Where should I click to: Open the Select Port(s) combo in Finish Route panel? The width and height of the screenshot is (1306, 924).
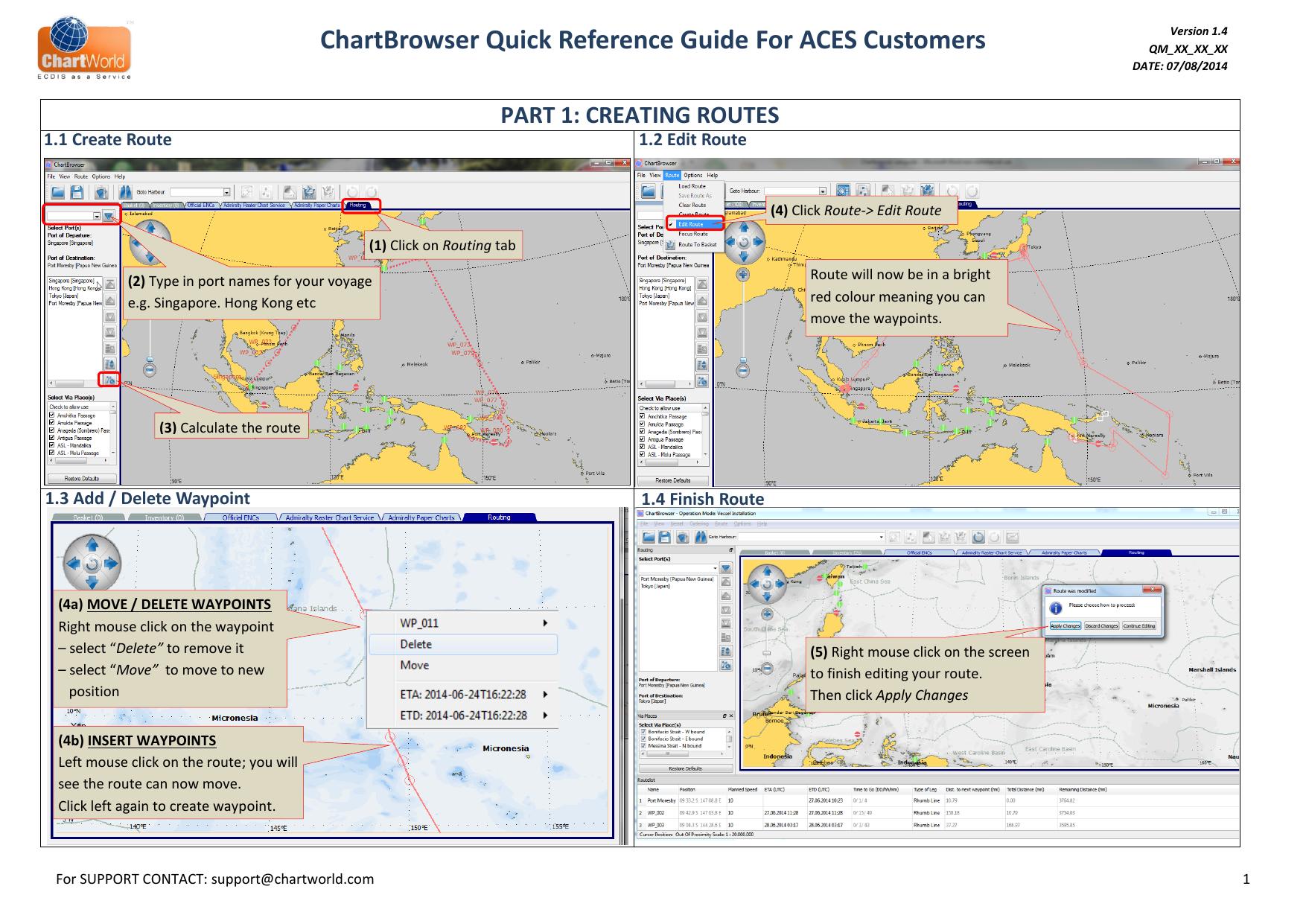(x=715, y=568)
